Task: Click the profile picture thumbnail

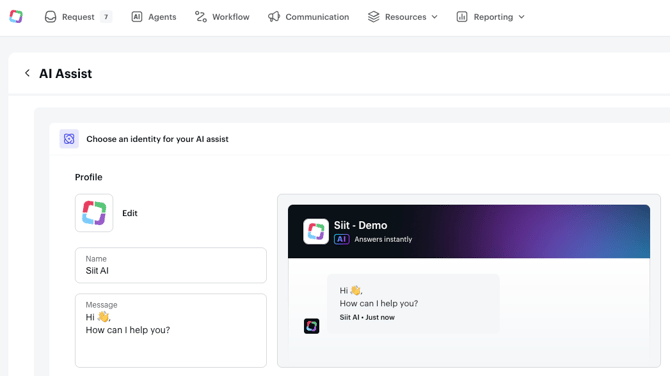Action: click(x=94, y=213)
